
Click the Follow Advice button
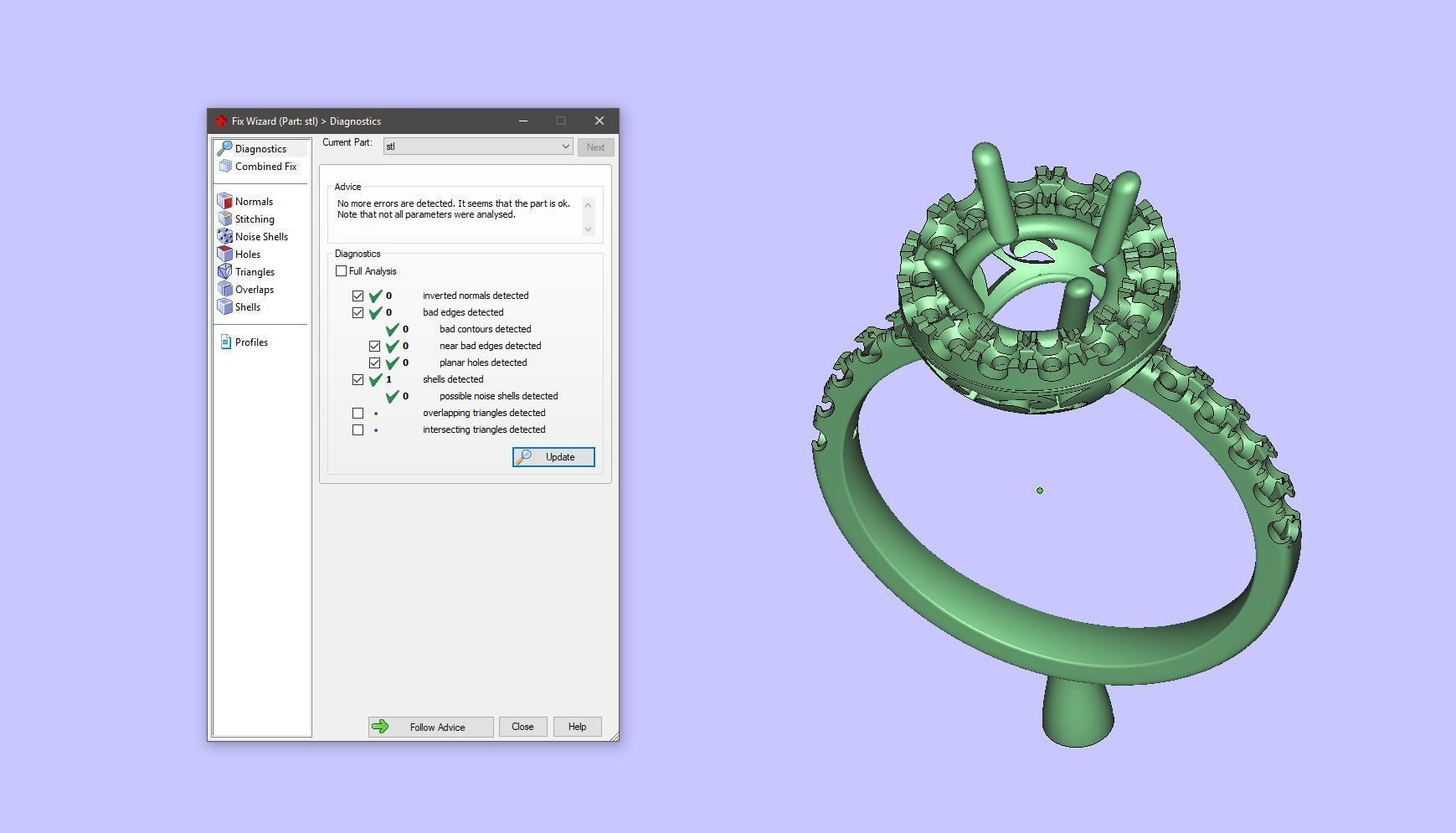430,727
